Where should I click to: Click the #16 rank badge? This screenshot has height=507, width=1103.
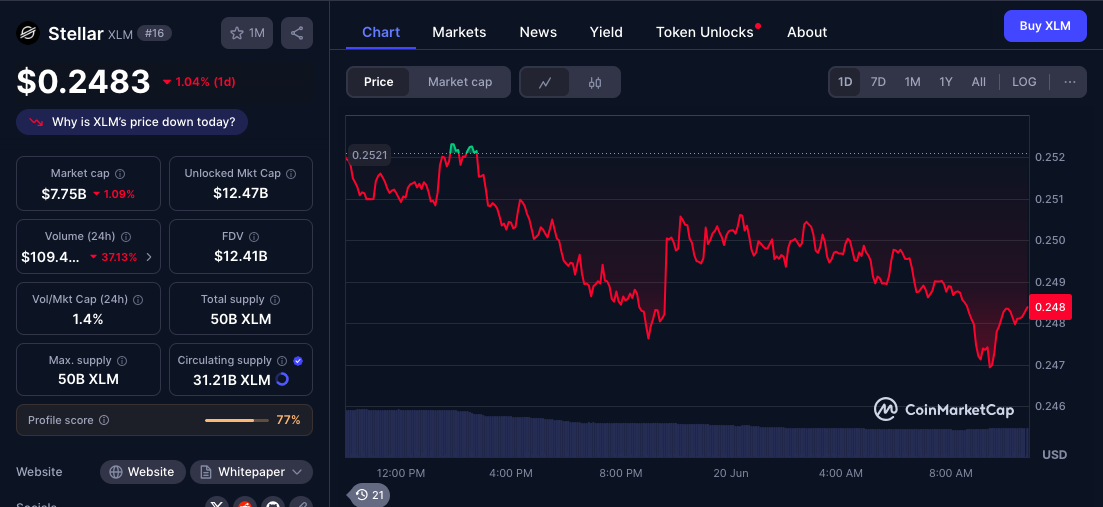[154, 33]
